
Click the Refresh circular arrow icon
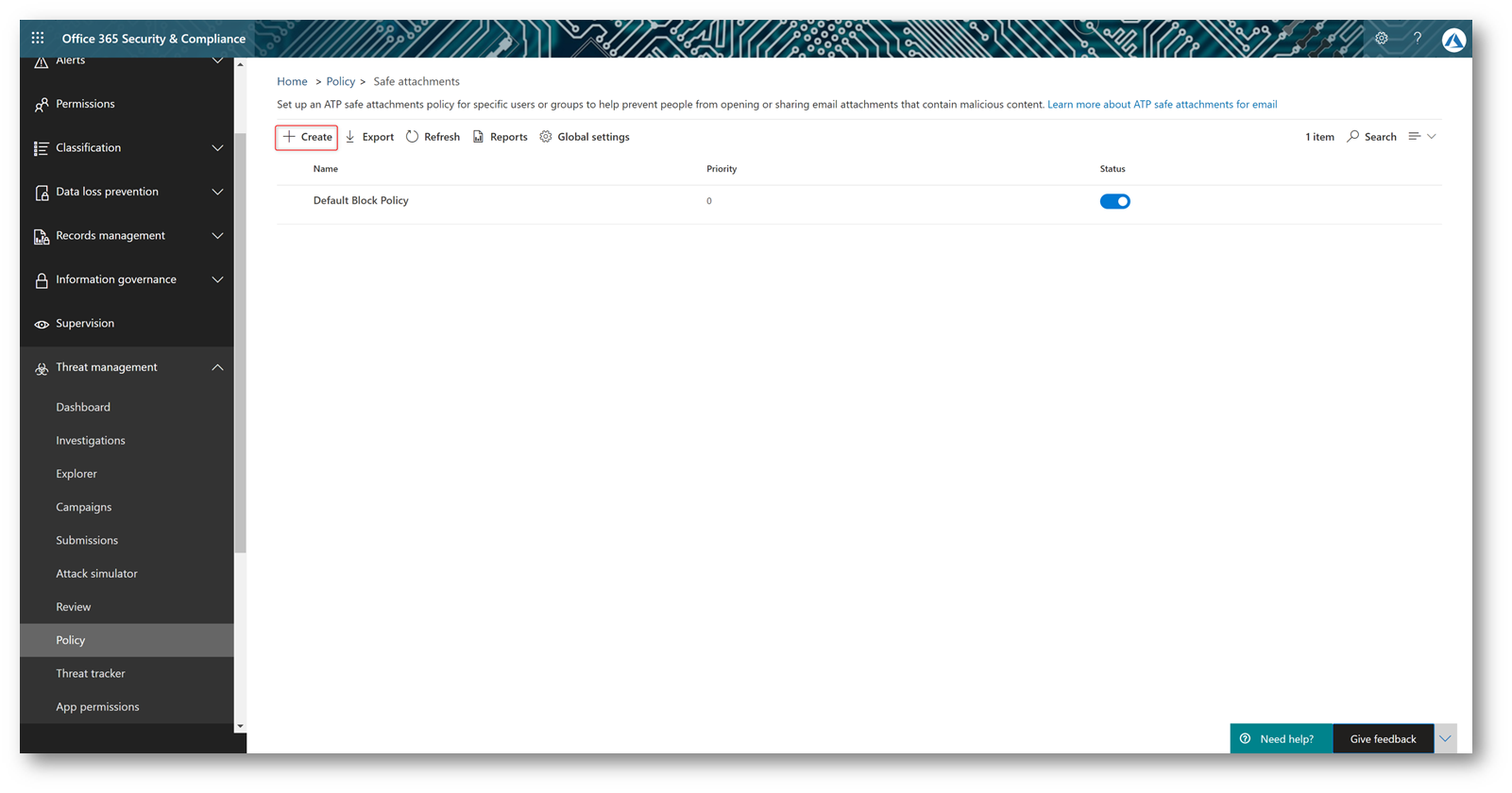[x=413, y=137]
